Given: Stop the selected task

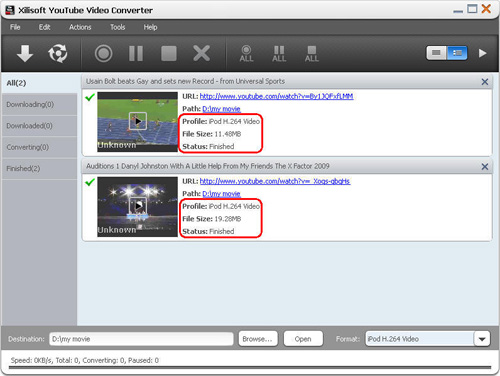Looking at the screenshot, I should [x=169, y=53].
